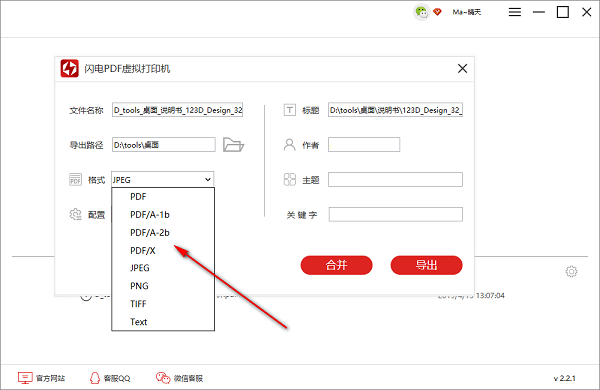Click the red diamond VIP icon
This screenshot has width=600, height=390.
437,12
